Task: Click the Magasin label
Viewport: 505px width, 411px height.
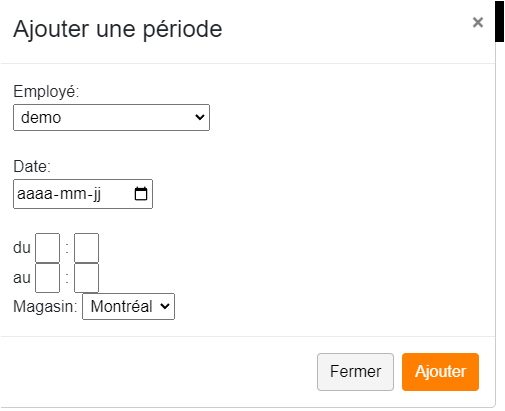Action: [x=45, y=306]
